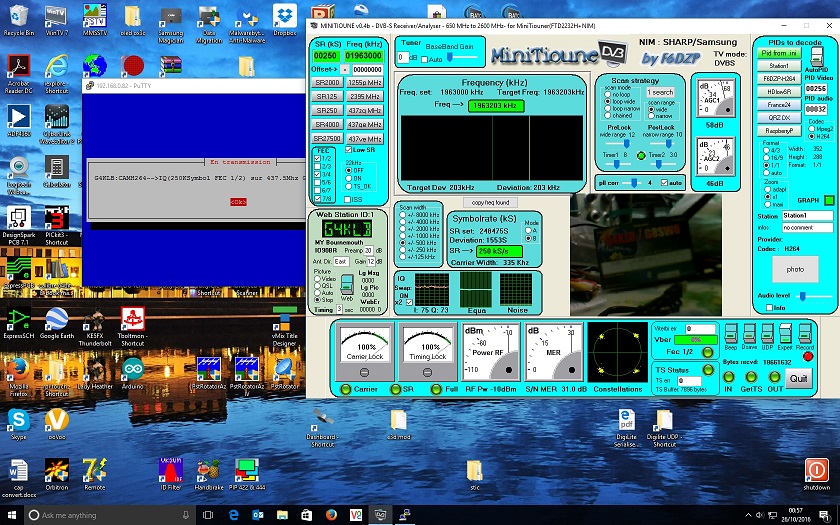840x525 pixels.
Task: Select 22kHz ON radio button
Action: [349, 178]
